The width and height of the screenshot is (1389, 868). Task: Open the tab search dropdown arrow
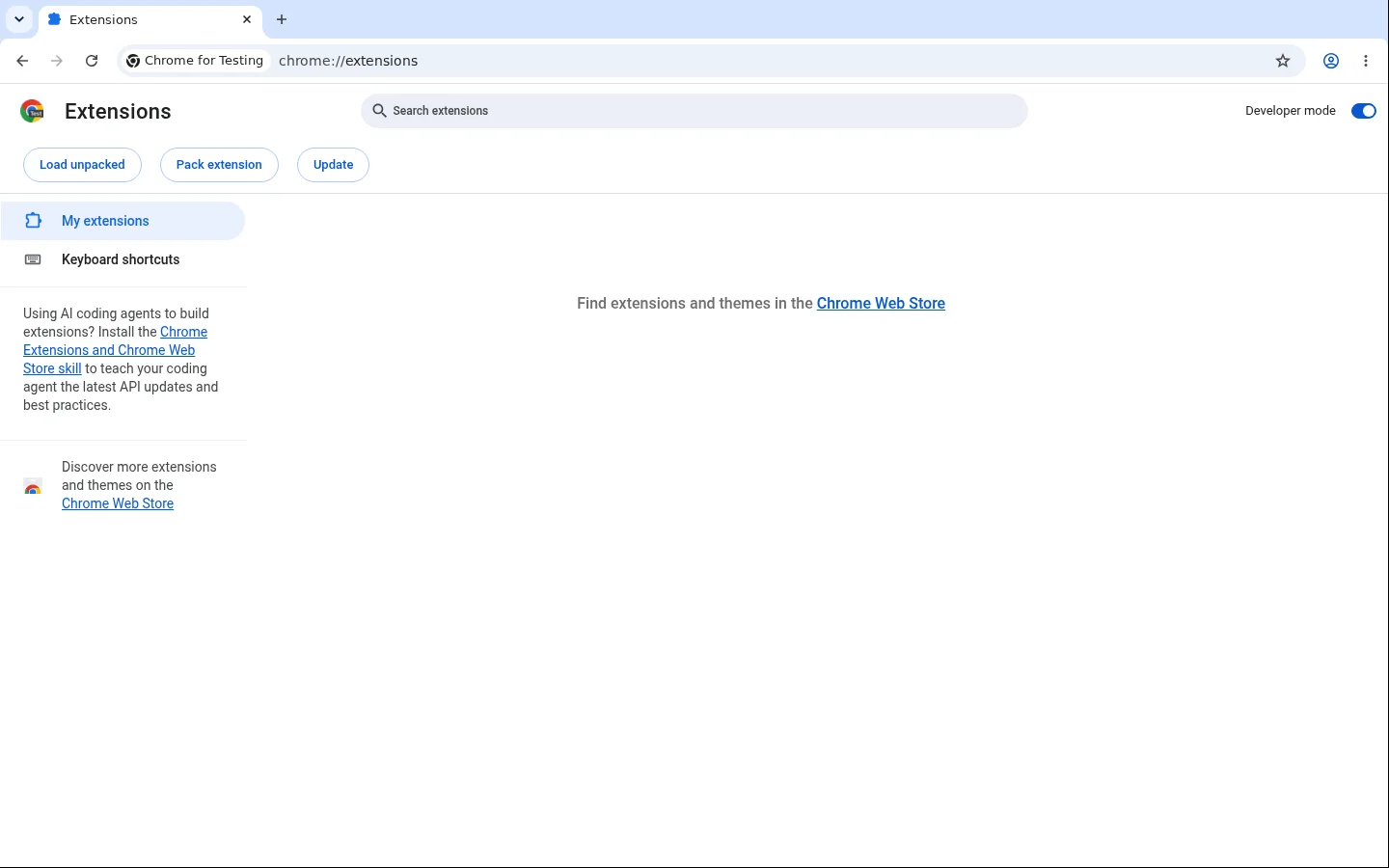pos(19,19)
